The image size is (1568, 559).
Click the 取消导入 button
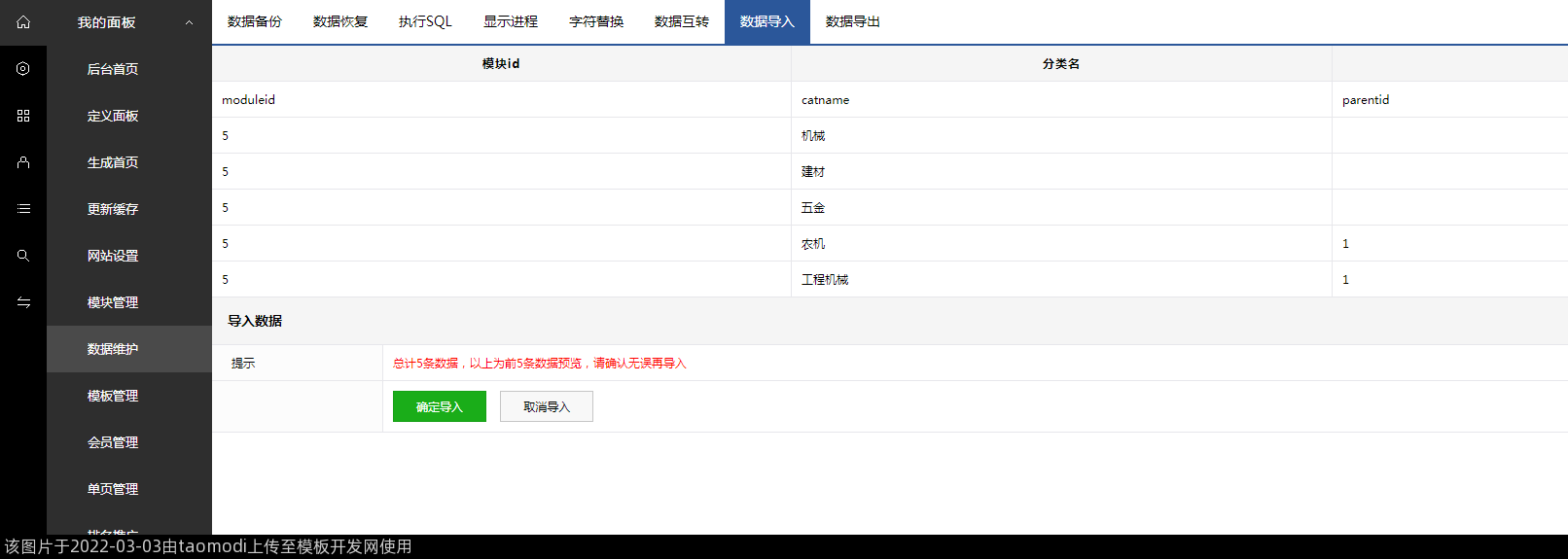pos(547,406)
